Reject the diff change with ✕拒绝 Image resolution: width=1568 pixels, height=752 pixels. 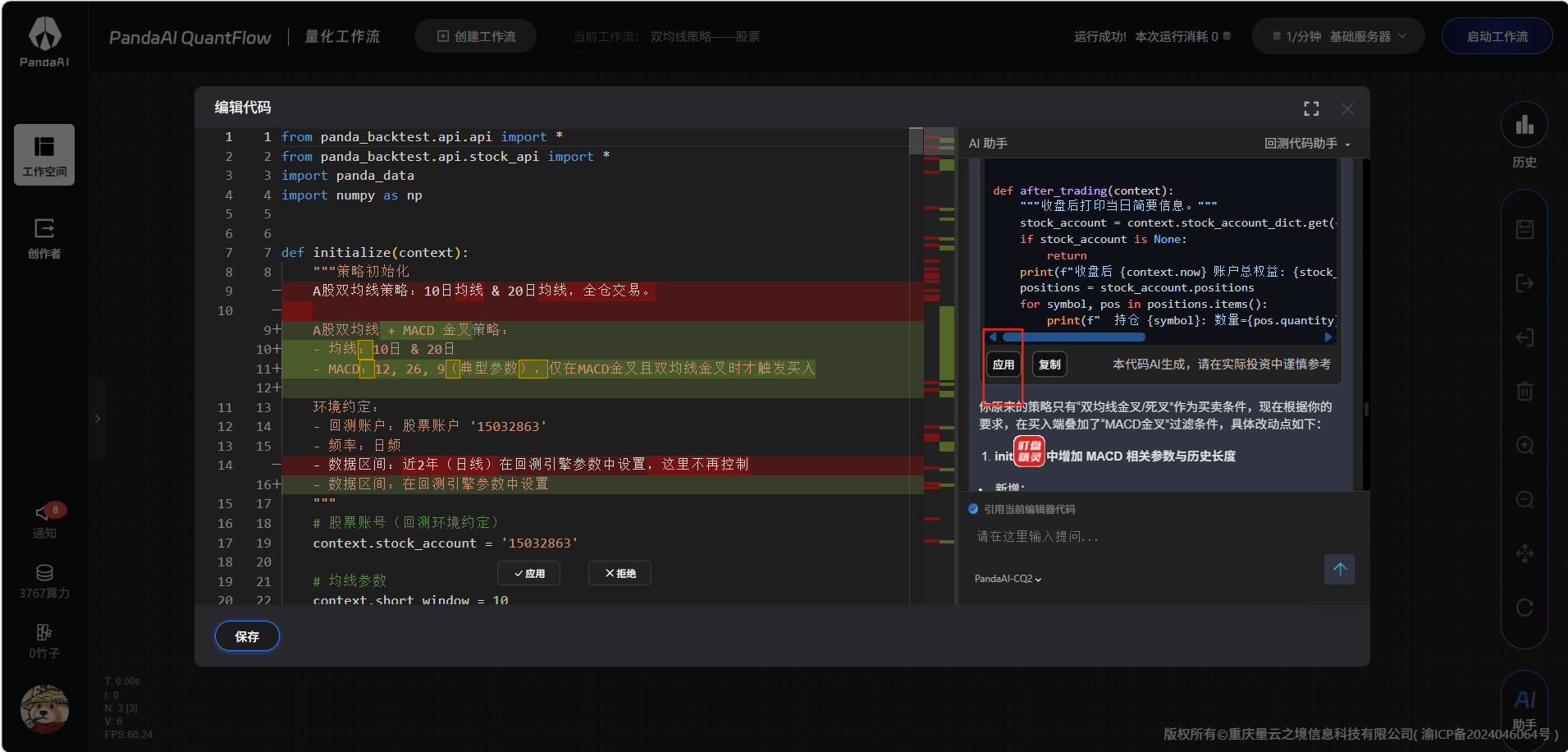(619, 573)
